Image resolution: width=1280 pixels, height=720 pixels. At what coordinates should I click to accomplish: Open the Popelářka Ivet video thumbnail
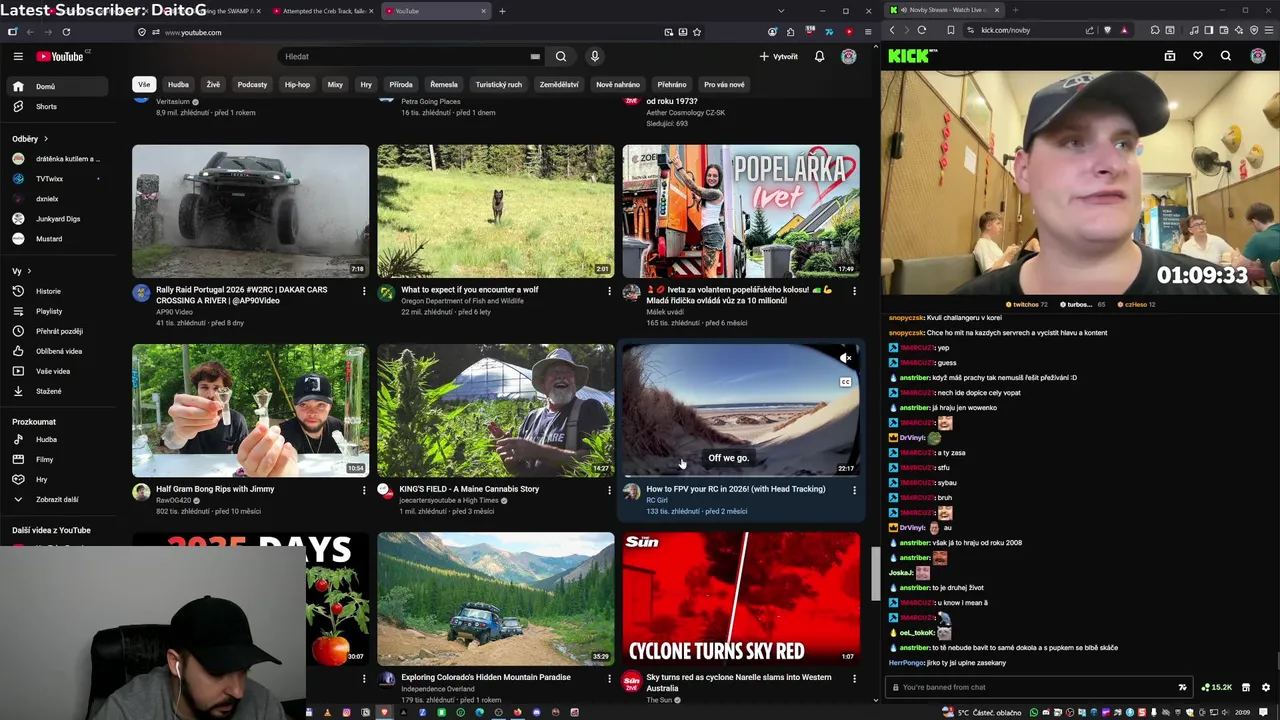coord(741,211)
